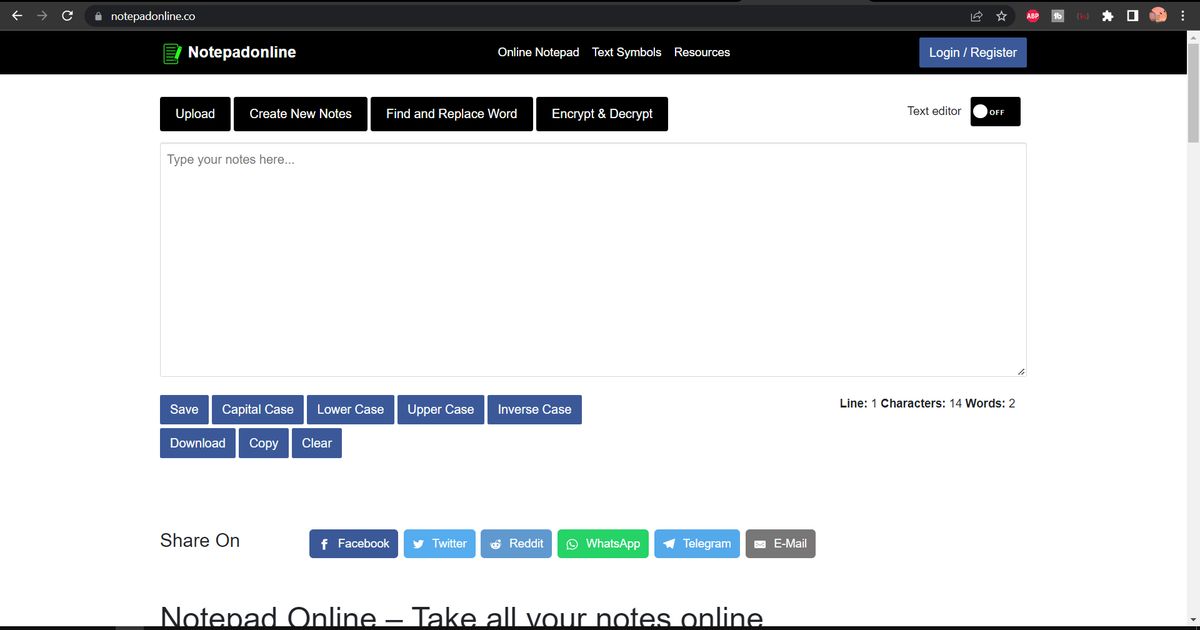This screenshot has width=1200, height=630.
Task: Open Find and Replace Word
Action: pos(451,114)
